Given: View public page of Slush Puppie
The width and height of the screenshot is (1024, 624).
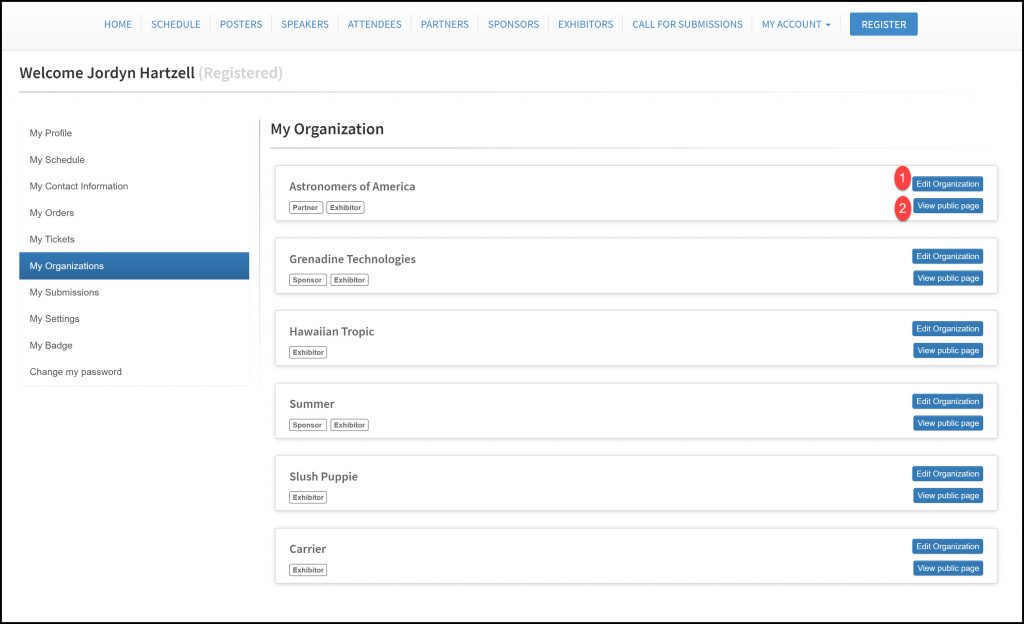Looking at the screenshot, I should point(948,495).
